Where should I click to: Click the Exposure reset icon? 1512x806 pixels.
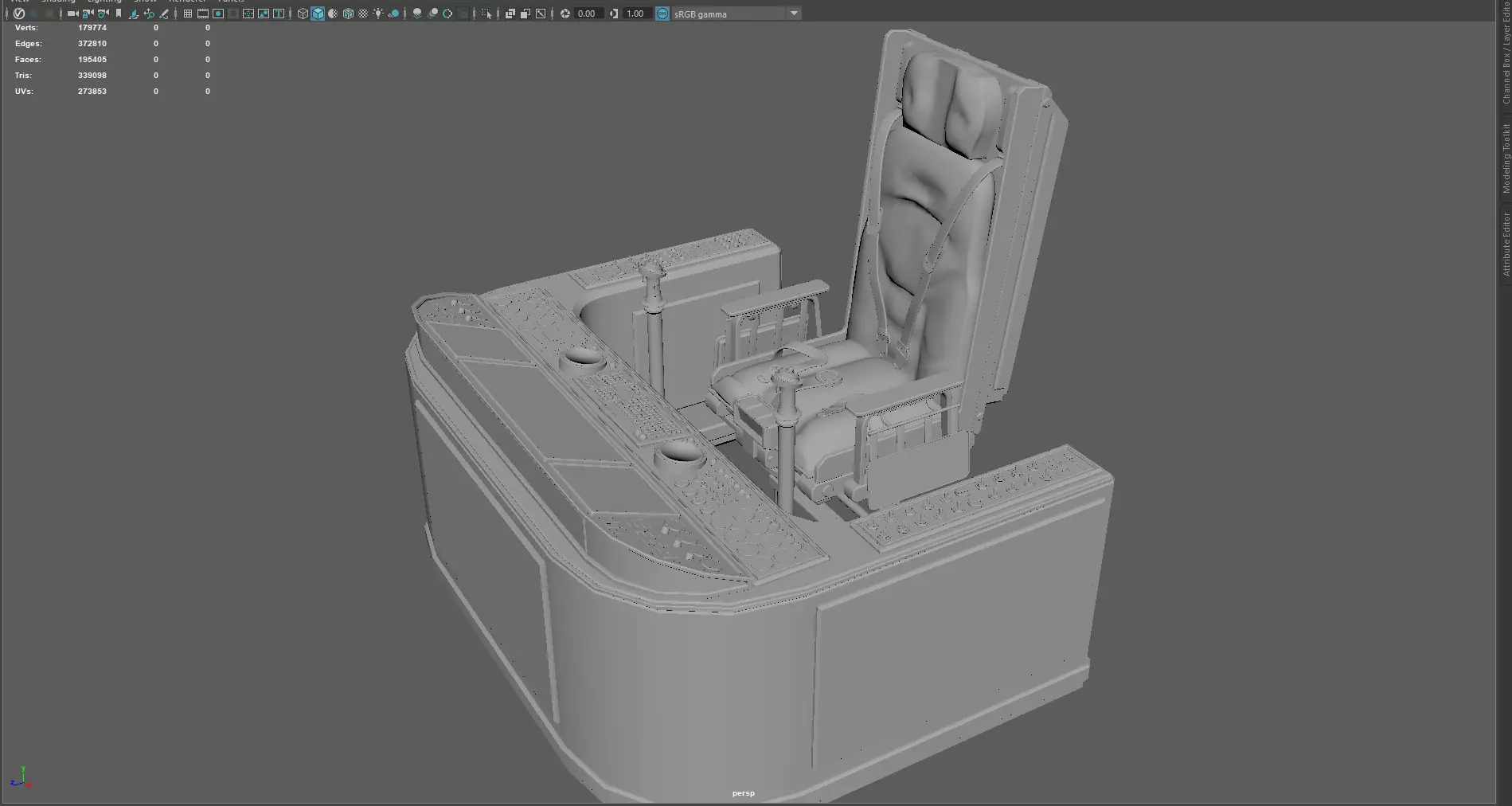click(x=565, y=14)
